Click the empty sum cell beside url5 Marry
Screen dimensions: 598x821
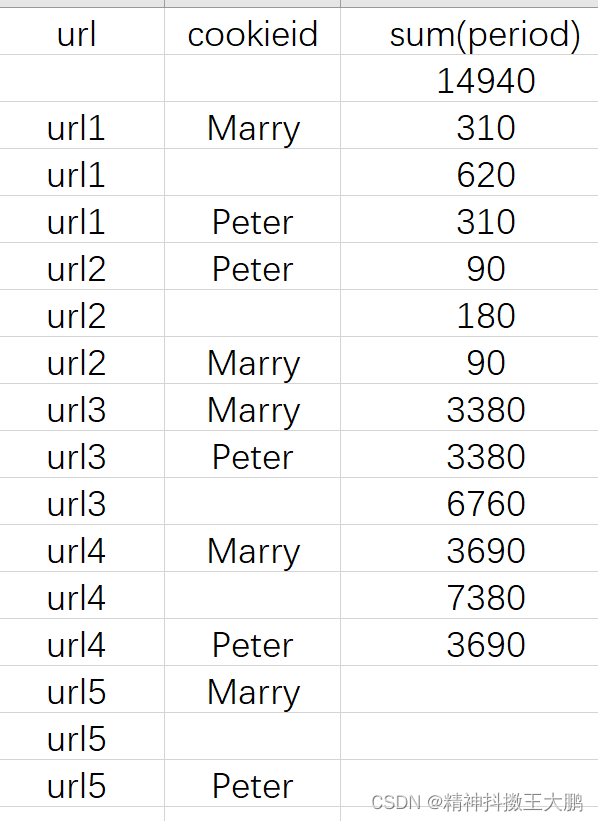pos(469,689)
